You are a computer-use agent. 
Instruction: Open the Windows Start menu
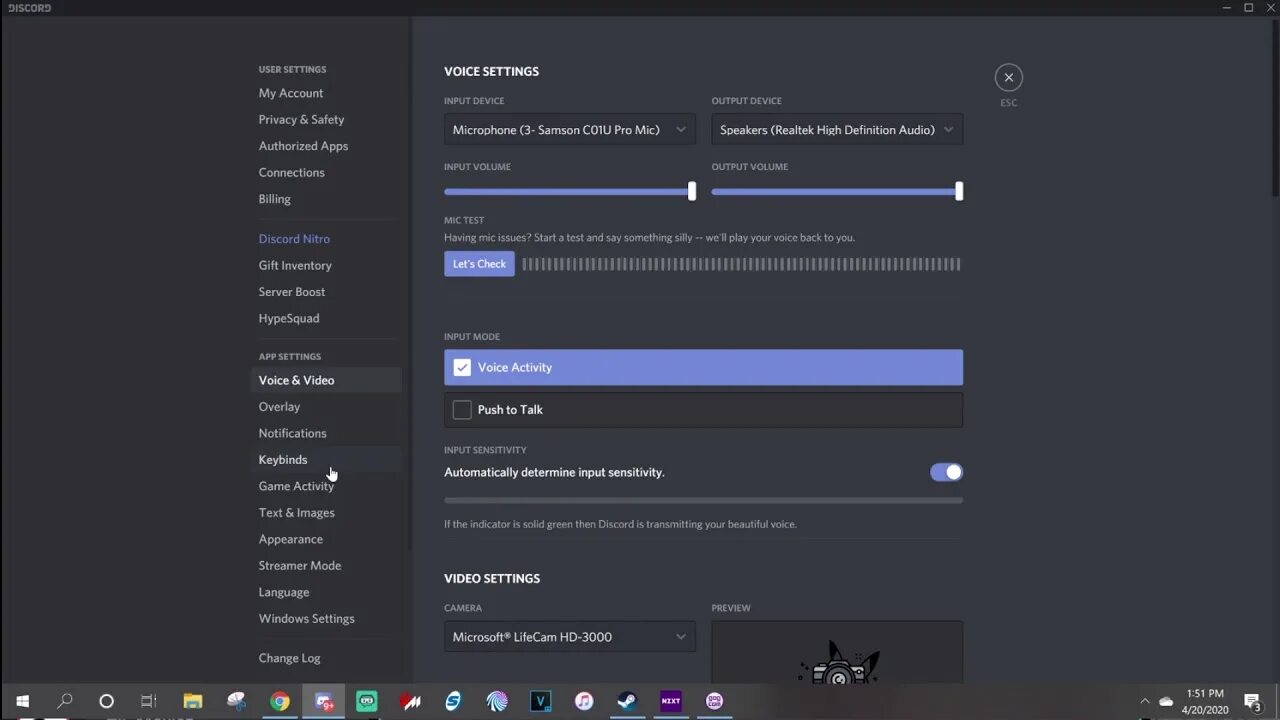22,701
